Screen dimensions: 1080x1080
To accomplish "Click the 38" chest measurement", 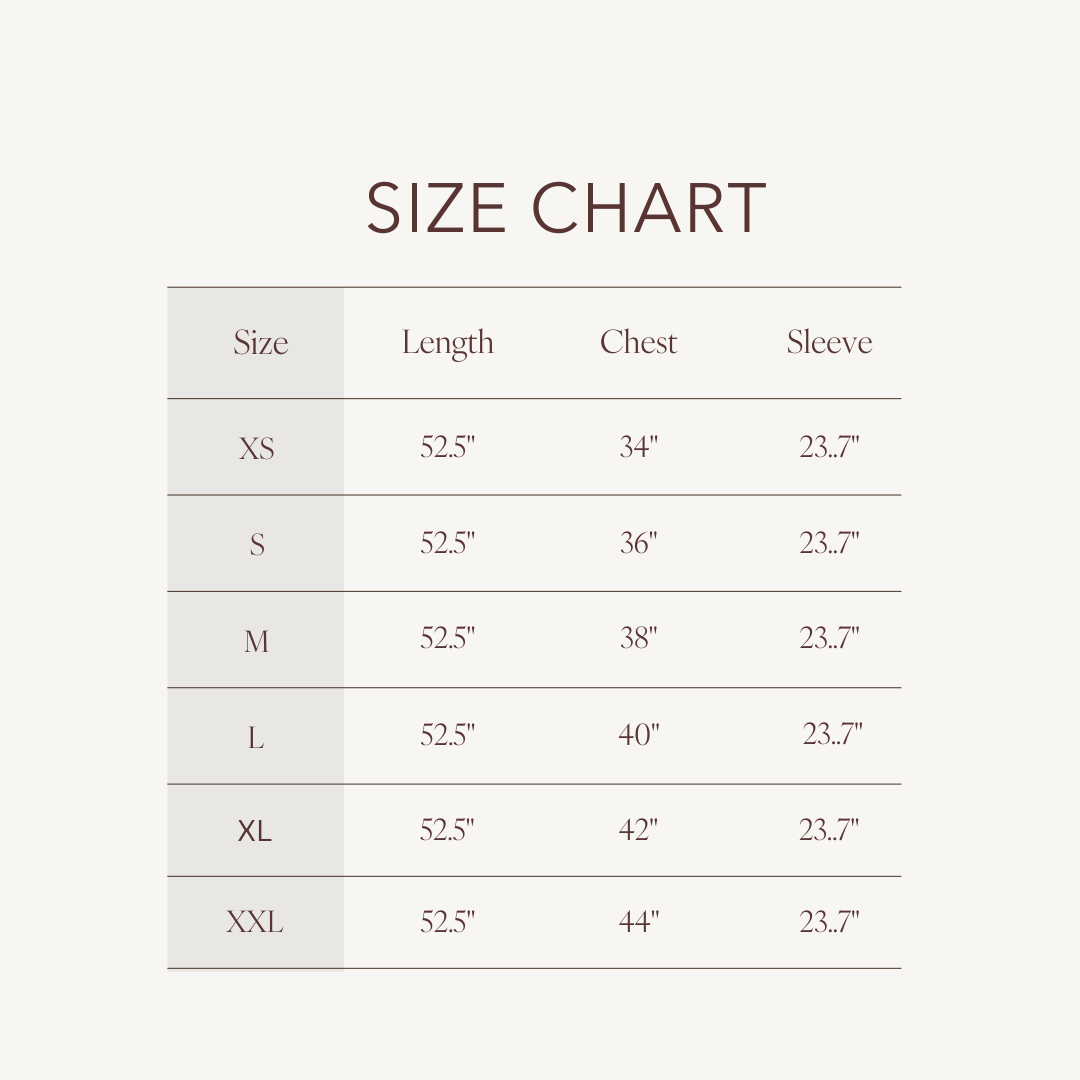I will tap(638, 638).
